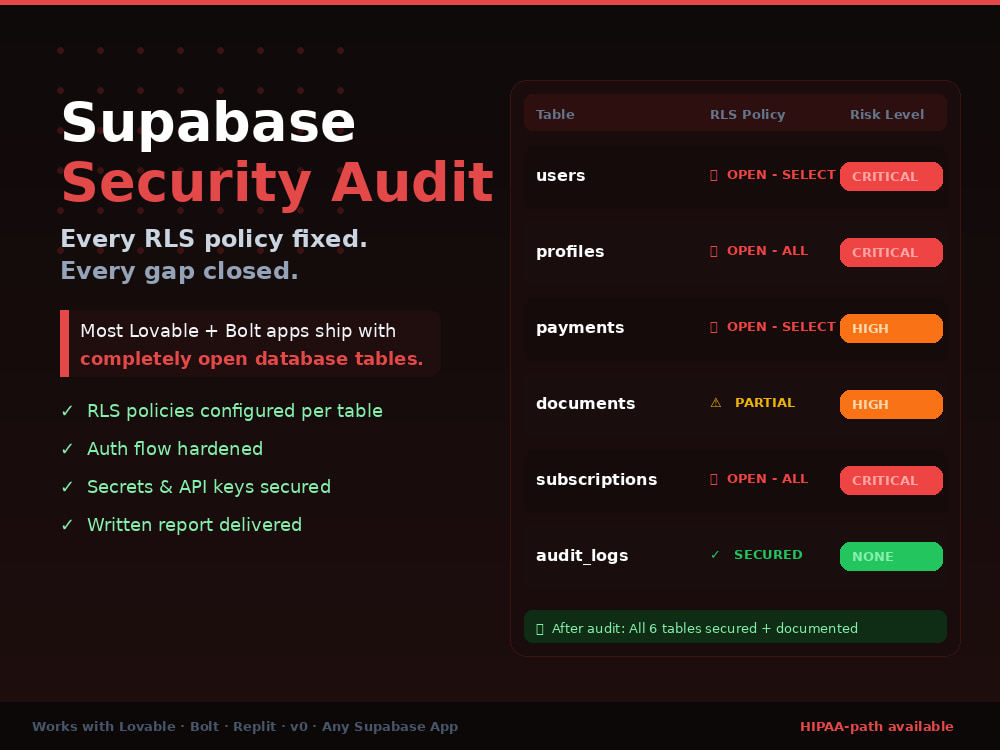Click OPEN - SELECT in the users row
The height and width of the screenshot is (750, 1000).
tap(781, 175)
